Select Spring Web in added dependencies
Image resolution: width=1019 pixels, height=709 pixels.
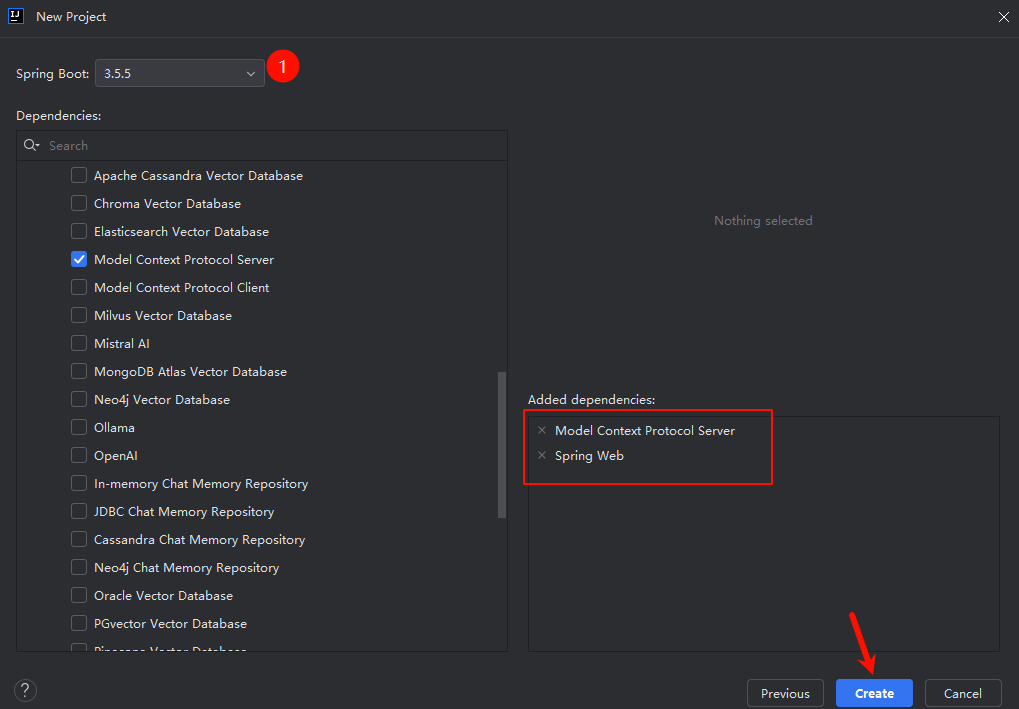589,456
